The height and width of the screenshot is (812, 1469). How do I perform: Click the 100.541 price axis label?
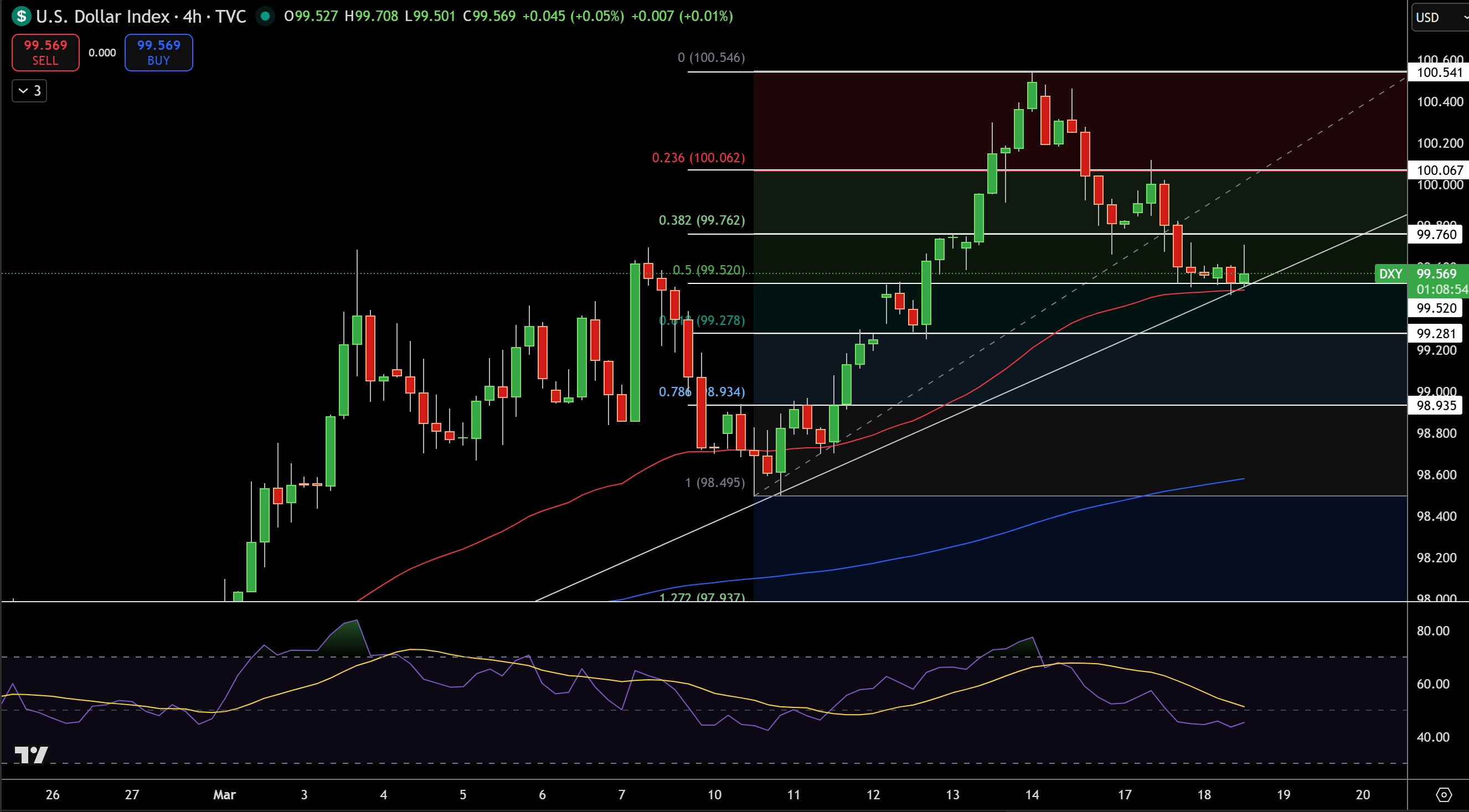coord(1439,73)
